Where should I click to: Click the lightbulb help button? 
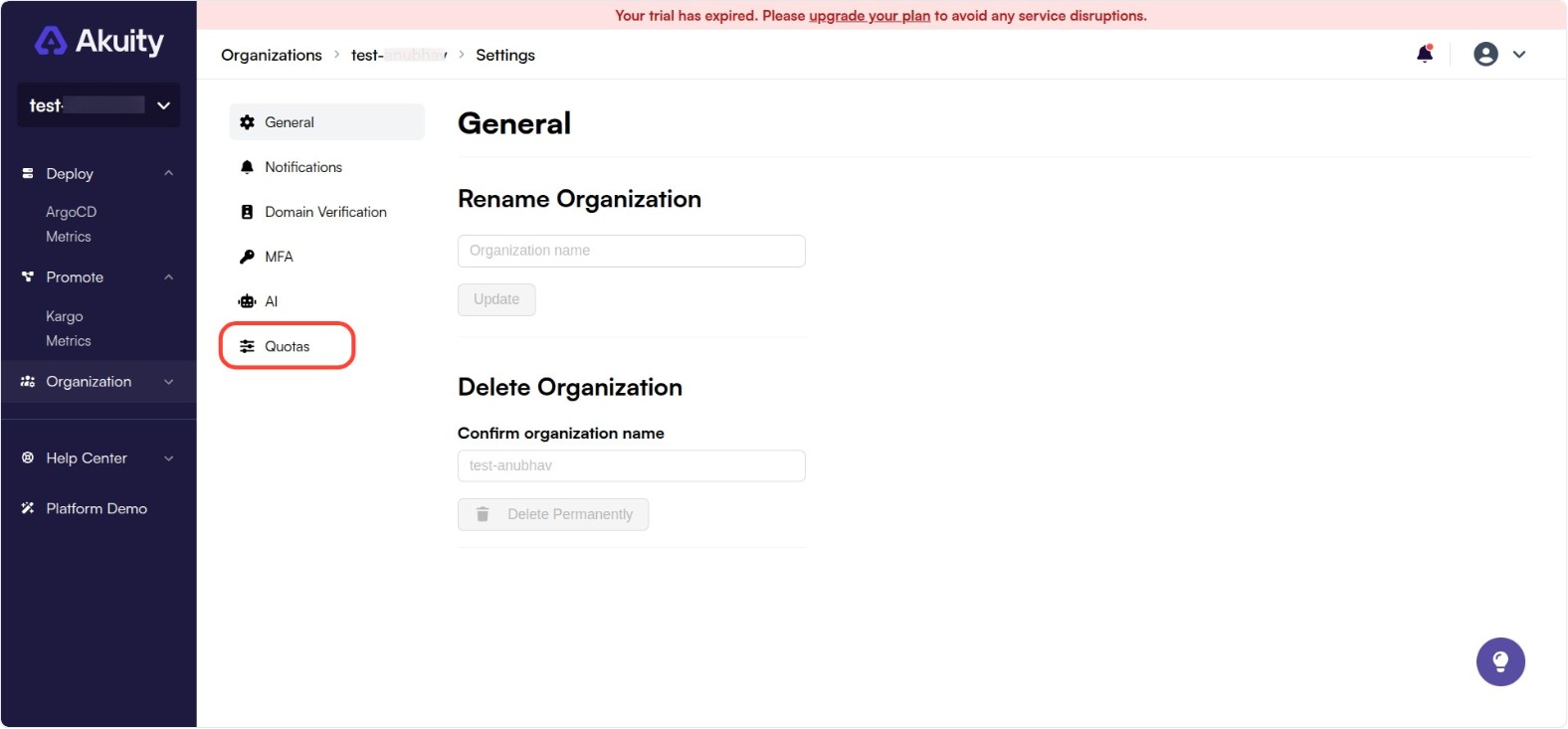1499,662
